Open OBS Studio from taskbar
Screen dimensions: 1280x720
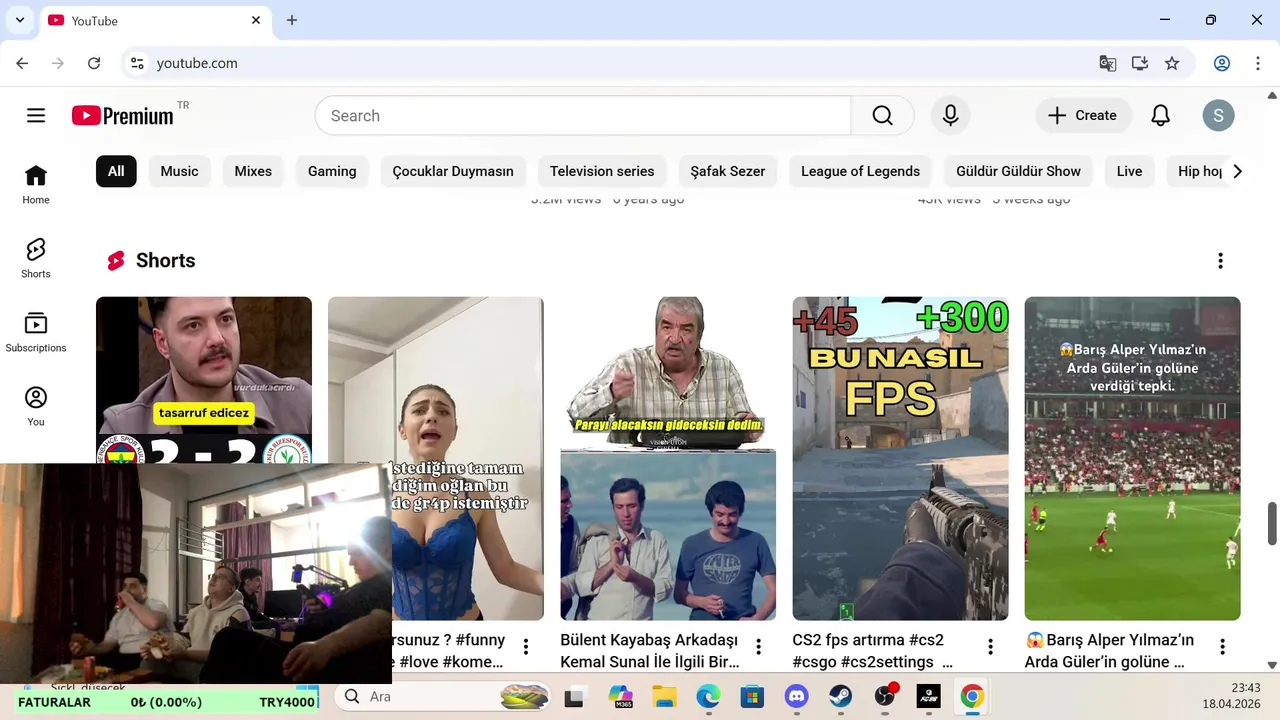pos(885,697)
